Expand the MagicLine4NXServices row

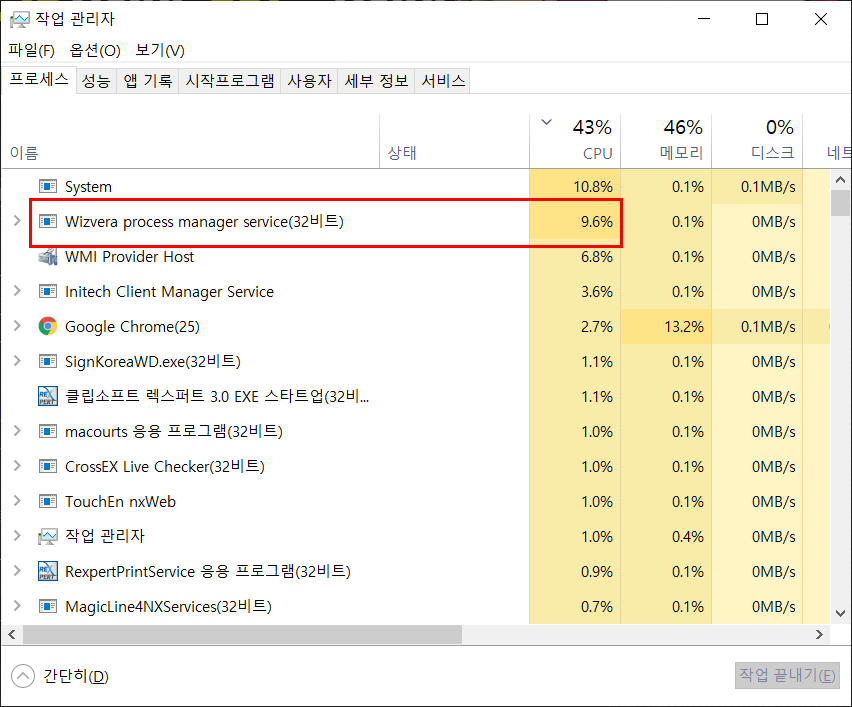(x=17, y=605)
